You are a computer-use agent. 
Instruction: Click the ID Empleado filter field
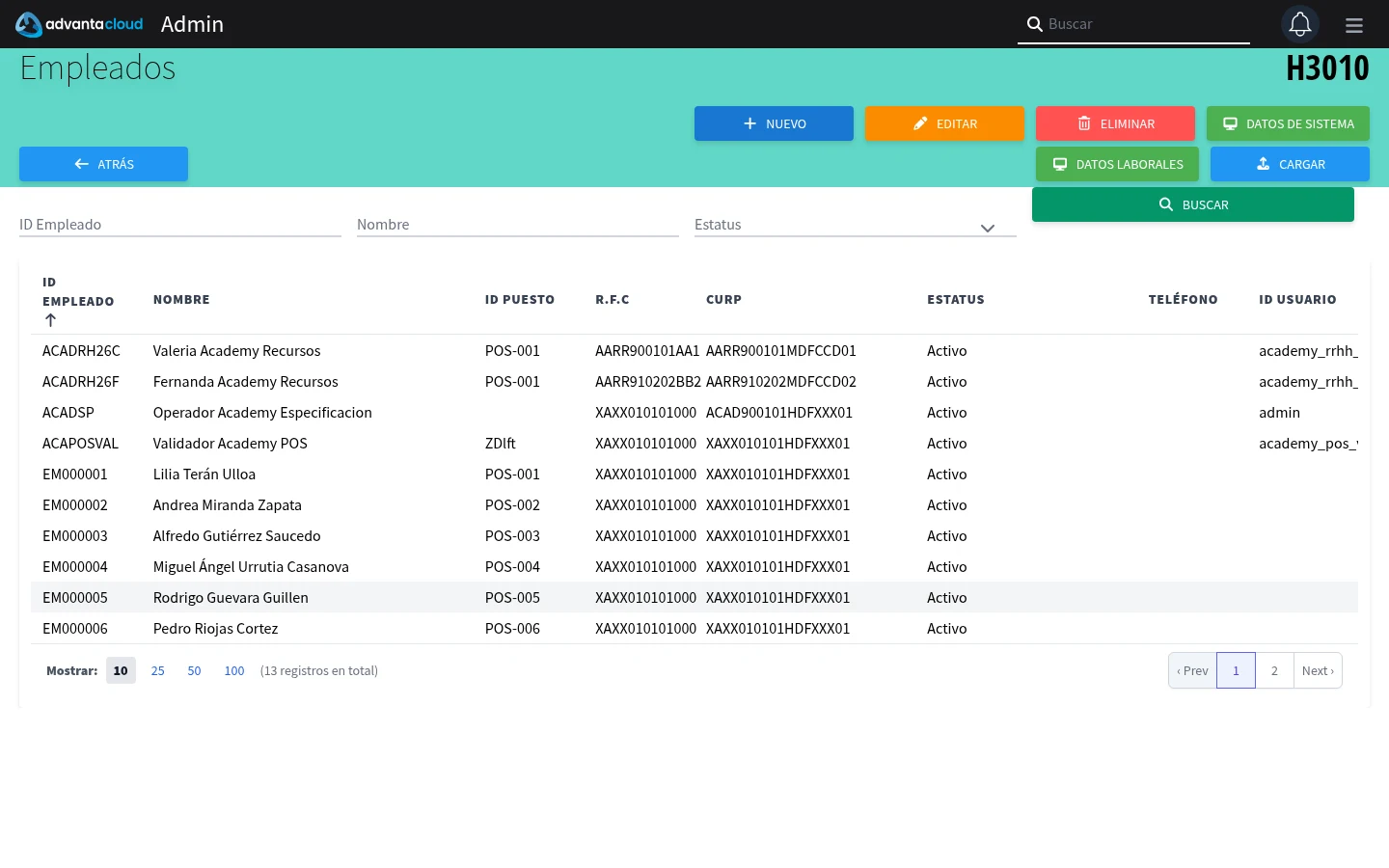pos(180,224)
